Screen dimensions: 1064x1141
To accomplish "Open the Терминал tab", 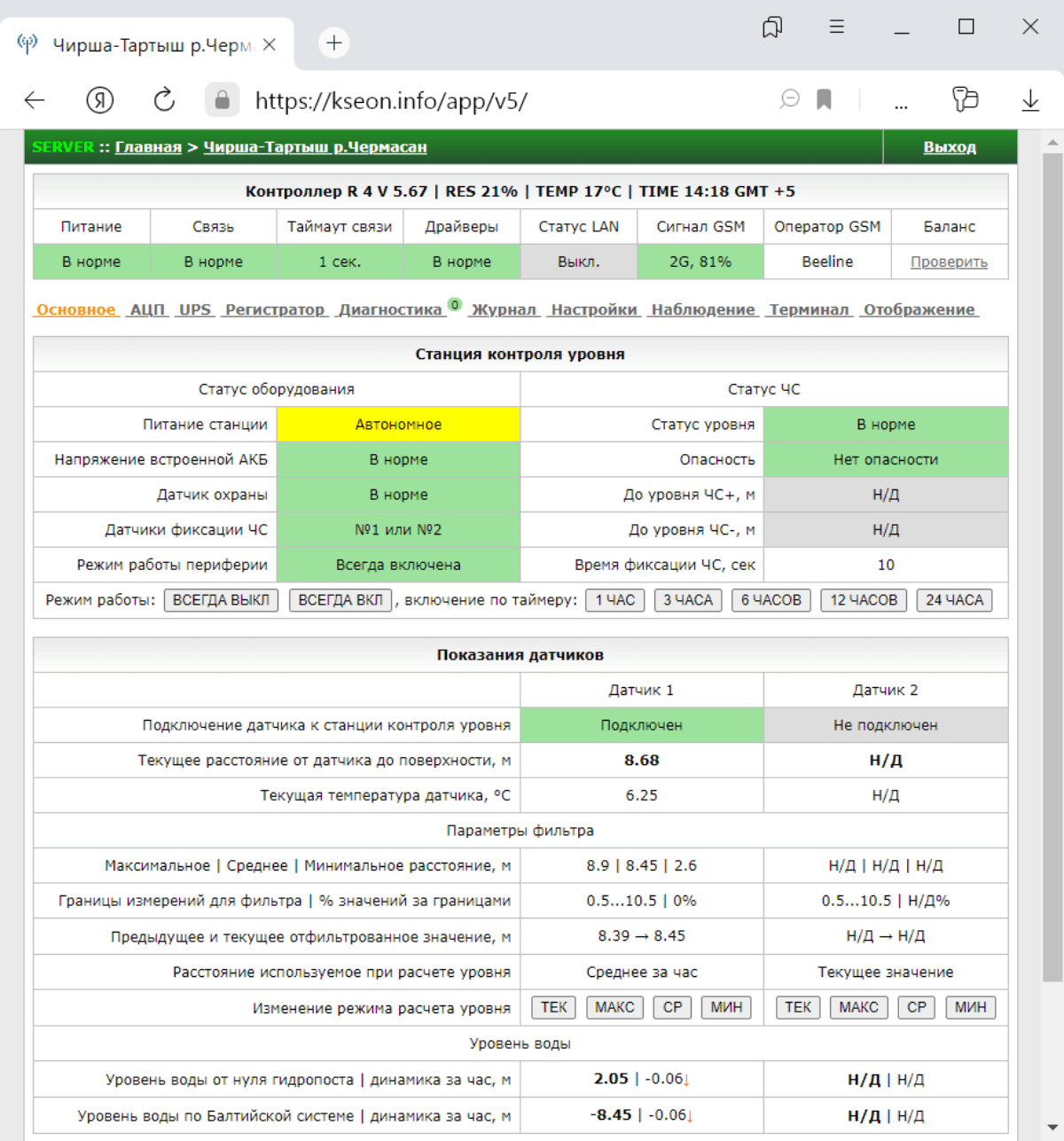I will tap(810, 309).
